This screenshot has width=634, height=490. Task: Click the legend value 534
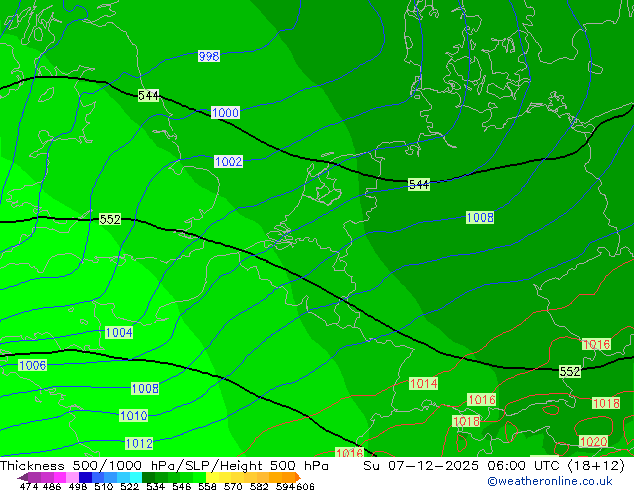pos(155,486)
